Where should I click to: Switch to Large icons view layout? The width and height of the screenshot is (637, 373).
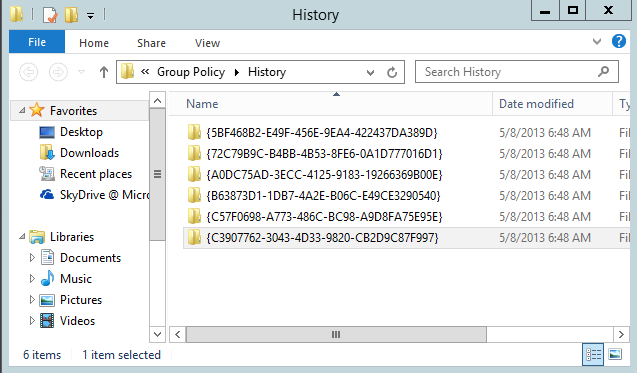click(x=615, y=355)
